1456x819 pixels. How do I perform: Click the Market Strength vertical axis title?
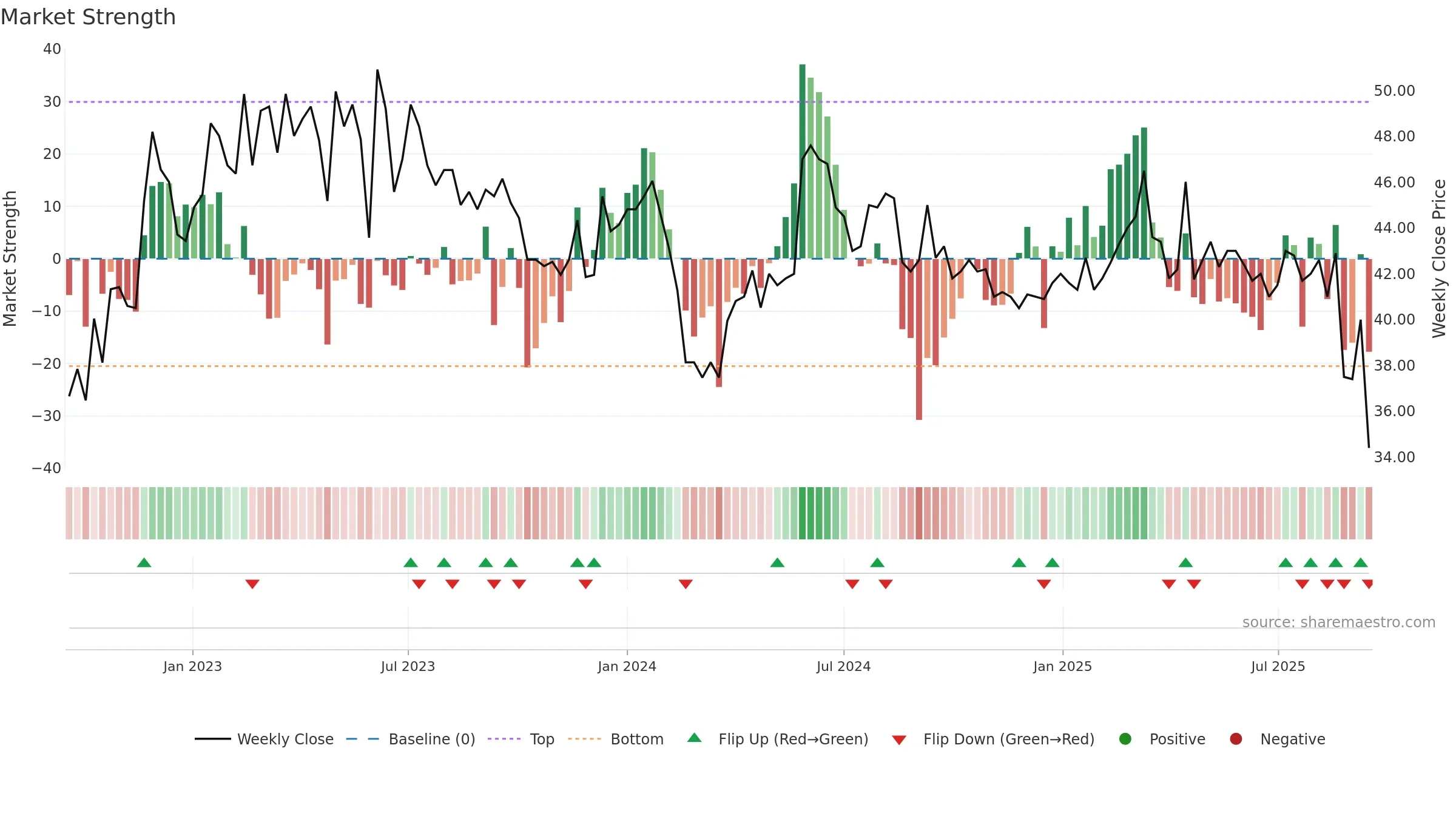click(10, 258)
